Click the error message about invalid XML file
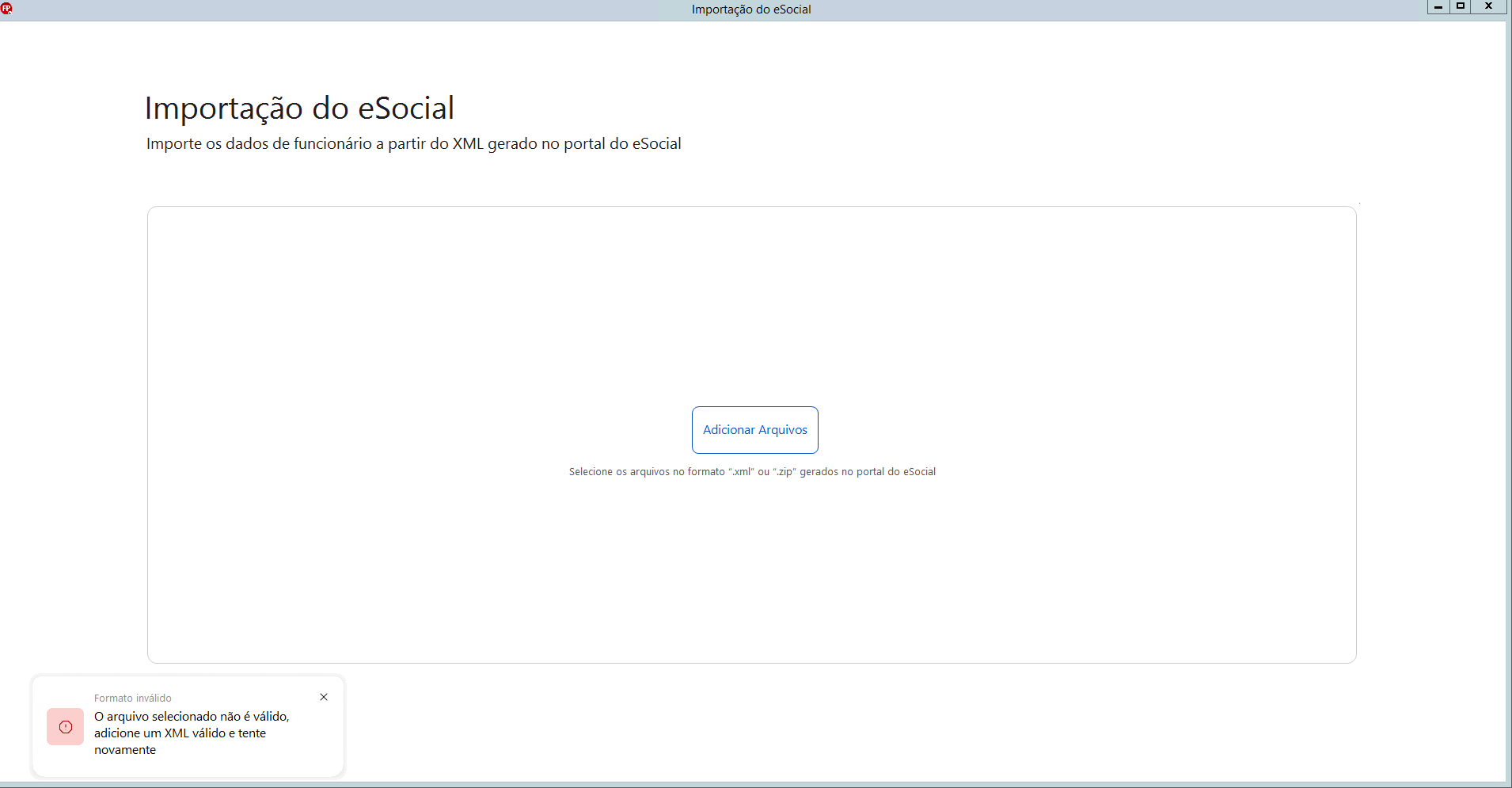1512x788 pixels. (x=192, y=733)
